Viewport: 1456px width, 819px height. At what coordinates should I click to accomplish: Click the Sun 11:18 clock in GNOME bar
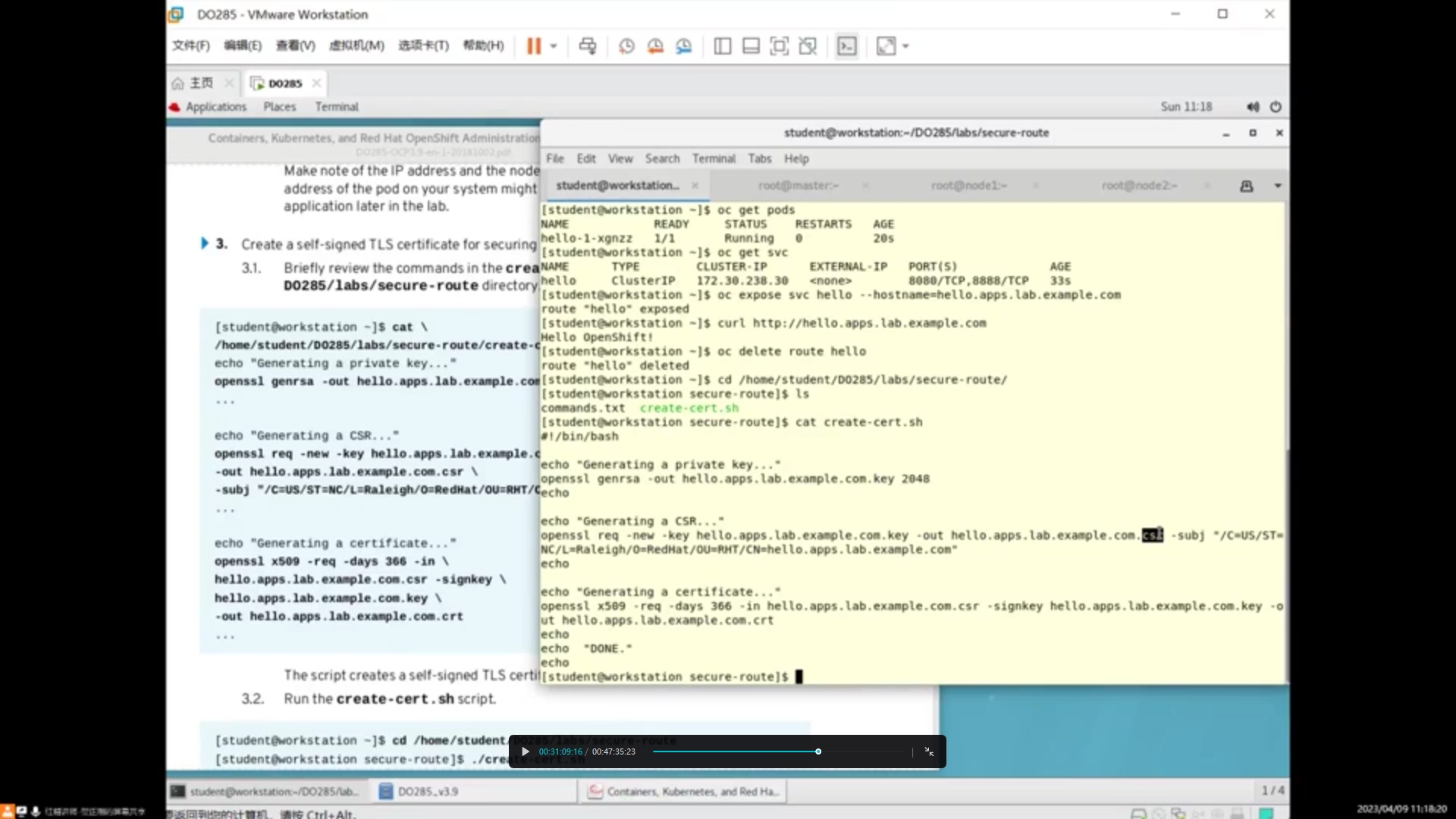(x=1186, y=107)
